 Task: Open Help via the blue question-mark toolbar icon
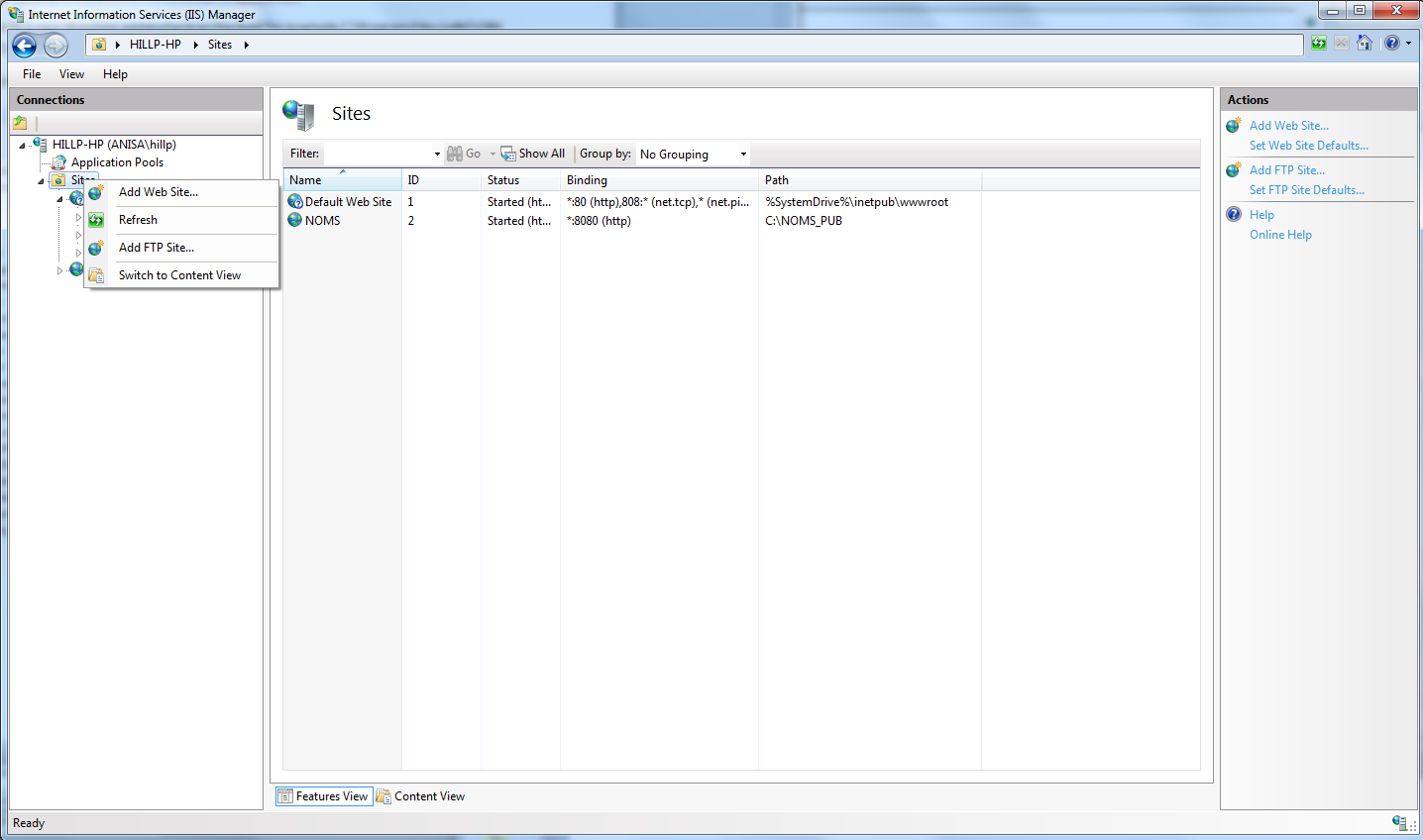[x=1392, y=43]
